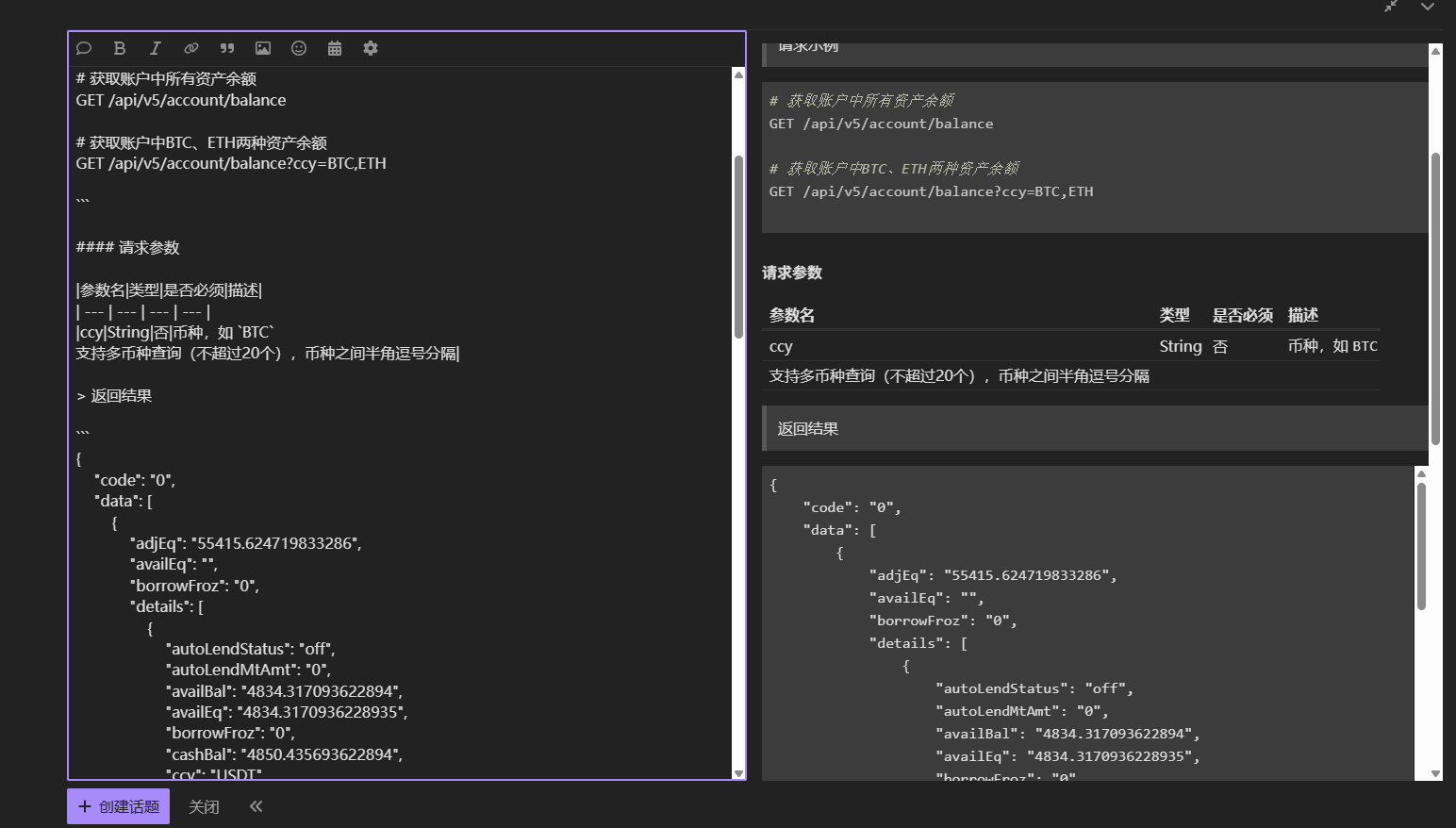Apply italic formatting with the I icon

click(x=156, y=48)
